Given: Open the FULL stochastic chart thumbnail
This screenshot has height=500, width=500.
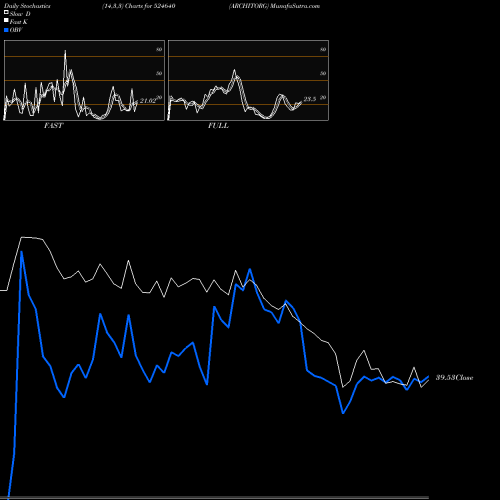Looking at the screenshot, I should point(248,80).
